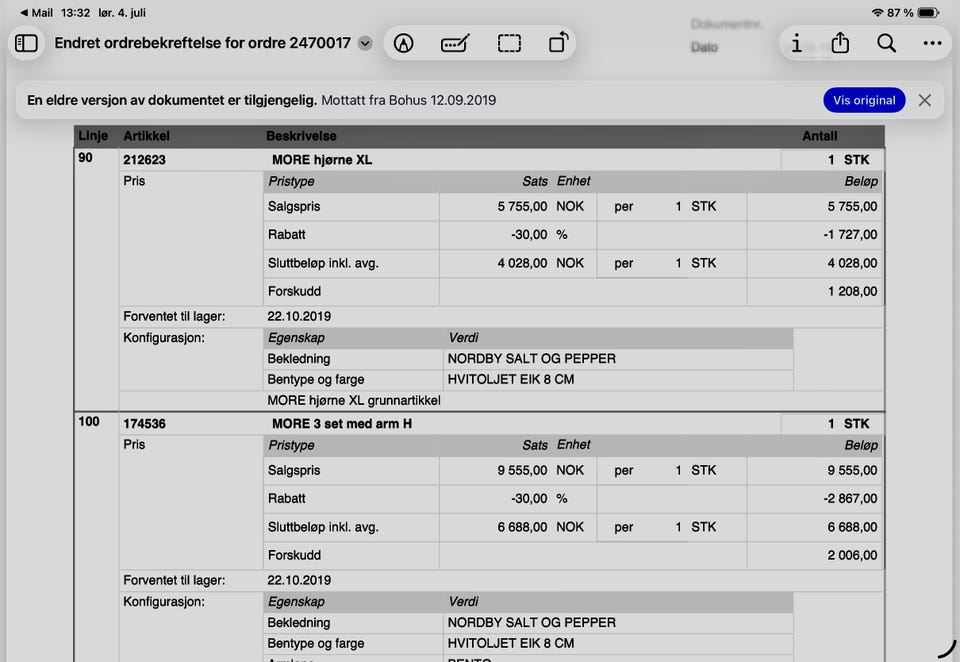960x662 pixels.
Task: Return to the Mail app
Action: pyautogui.click(x=36, y=13)
